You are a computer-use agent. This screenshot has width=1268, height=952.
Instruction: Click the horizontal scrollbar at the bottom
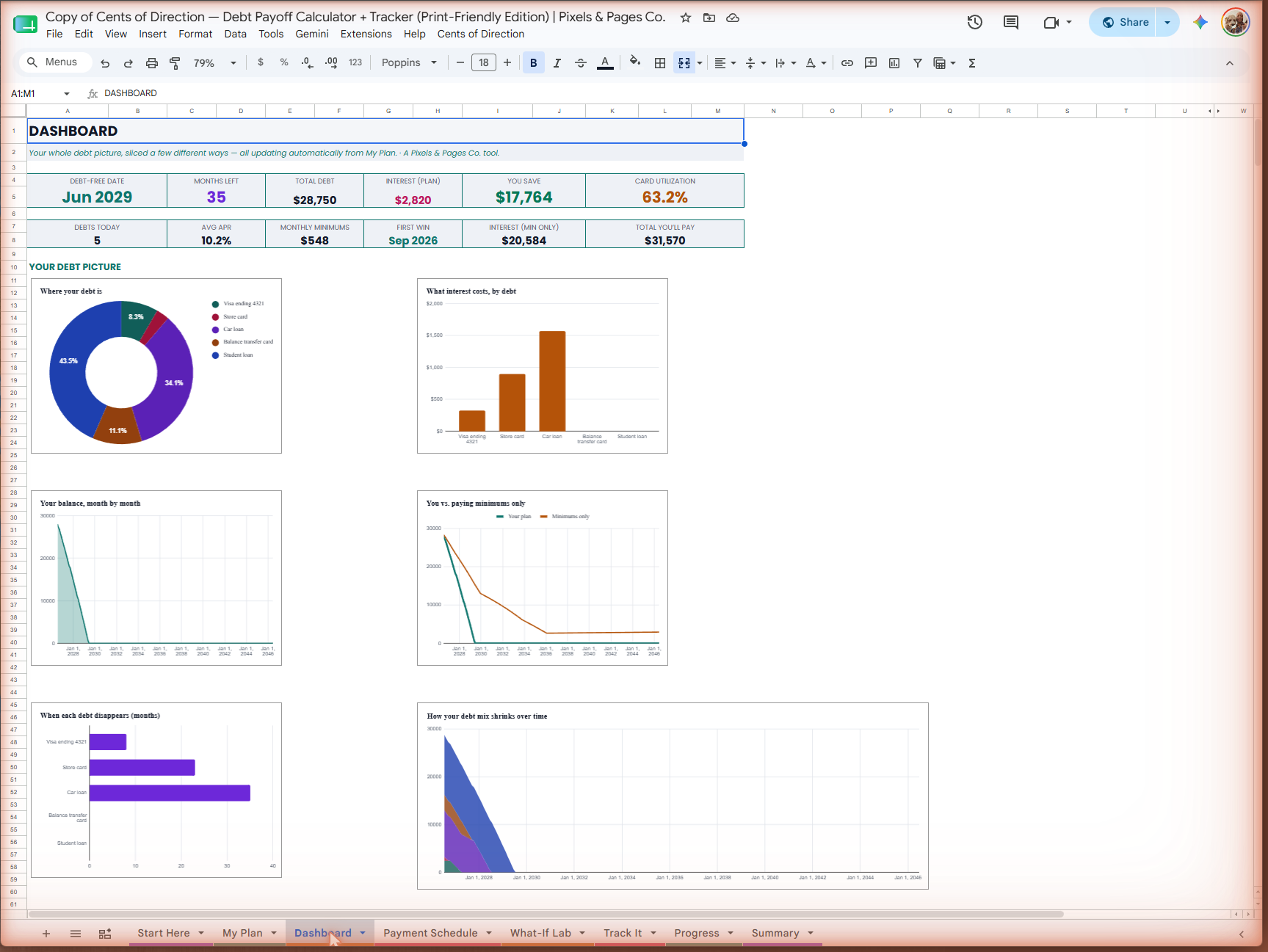coord(546,914)
